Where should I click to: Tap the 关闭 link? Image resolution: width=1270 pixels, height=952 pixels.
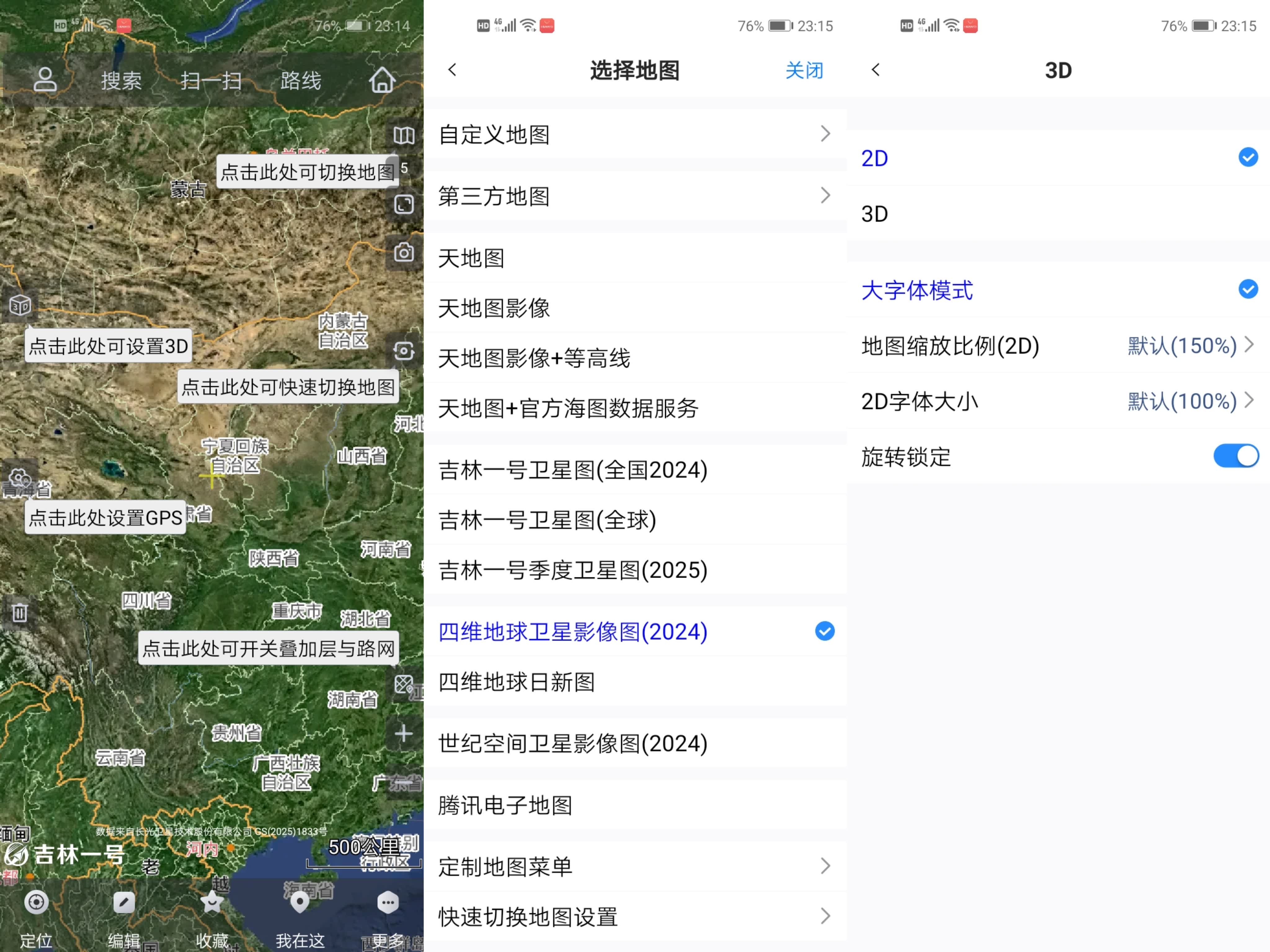tap(804, 71)
